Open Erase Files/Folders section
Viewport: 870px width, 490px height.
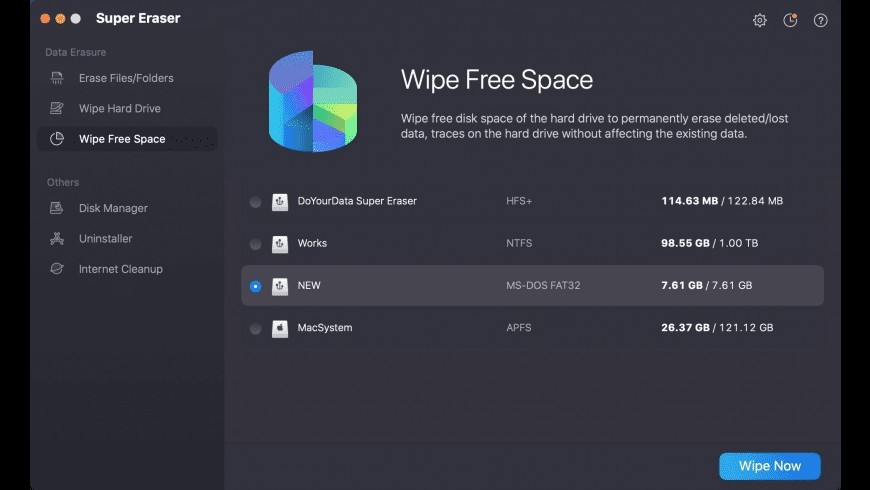click(127, 78)
